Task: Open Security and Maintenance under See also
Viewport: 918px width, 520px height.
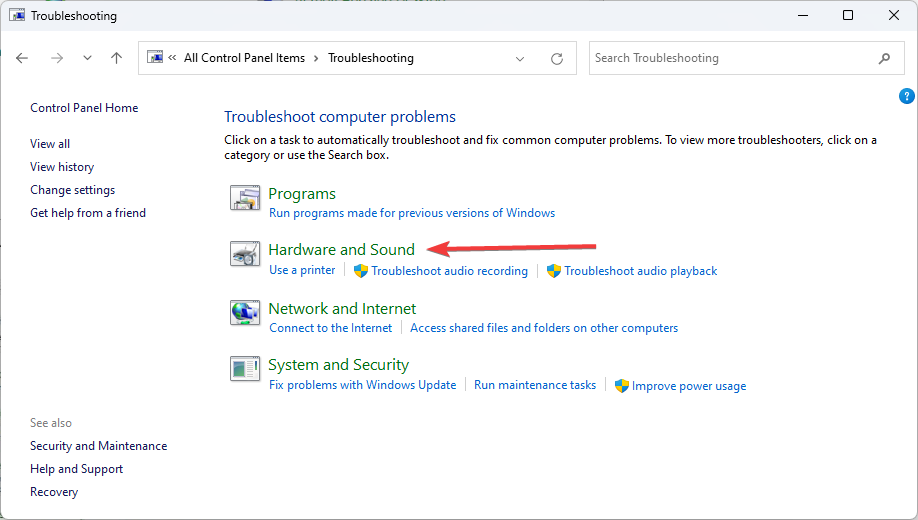Action: (x=98, y=446)
